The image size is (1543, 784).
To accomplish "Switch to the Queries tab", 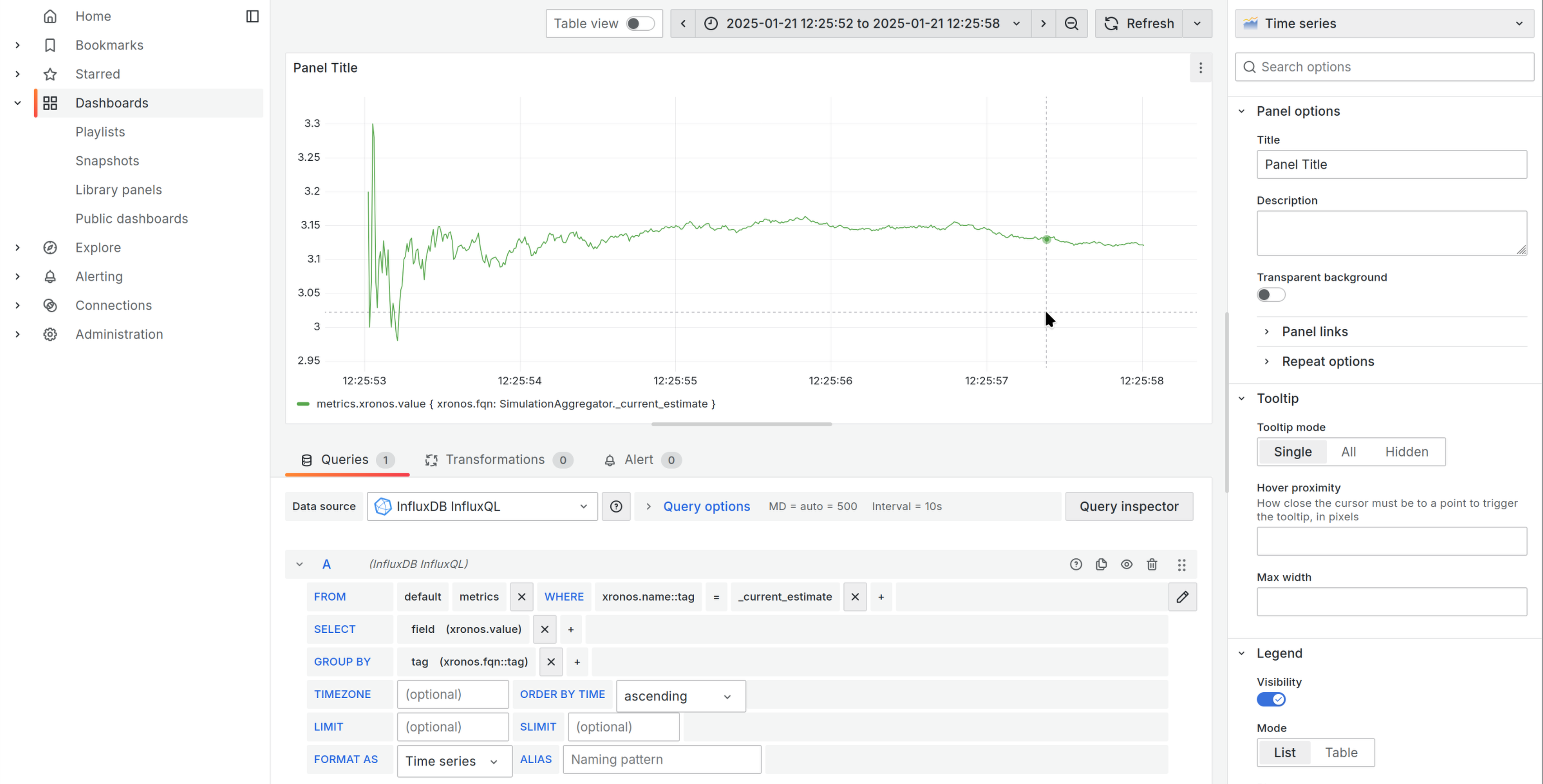I will click(x=347, y=459).
